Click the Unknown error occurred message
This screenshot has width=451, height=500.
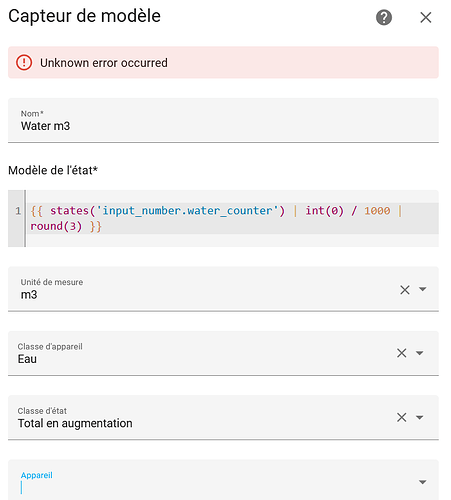coord(104,63)
